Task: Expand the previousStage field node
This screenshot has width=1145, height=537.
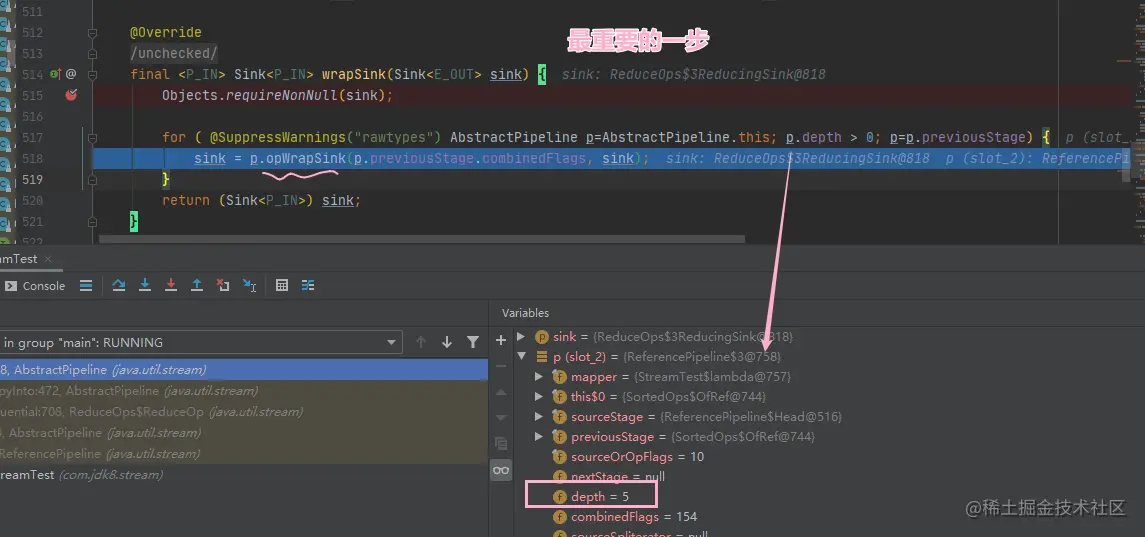Action: pyautogui.click(x=539, y=437)
